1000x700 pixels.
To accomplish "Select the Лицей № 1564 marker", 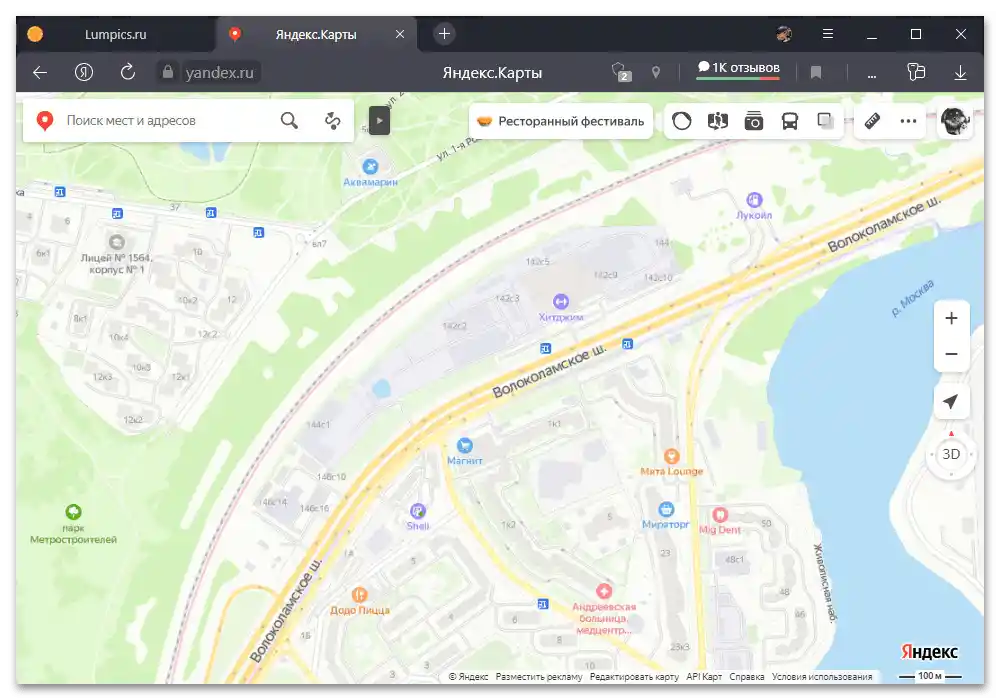I will (x=117, y=242).
